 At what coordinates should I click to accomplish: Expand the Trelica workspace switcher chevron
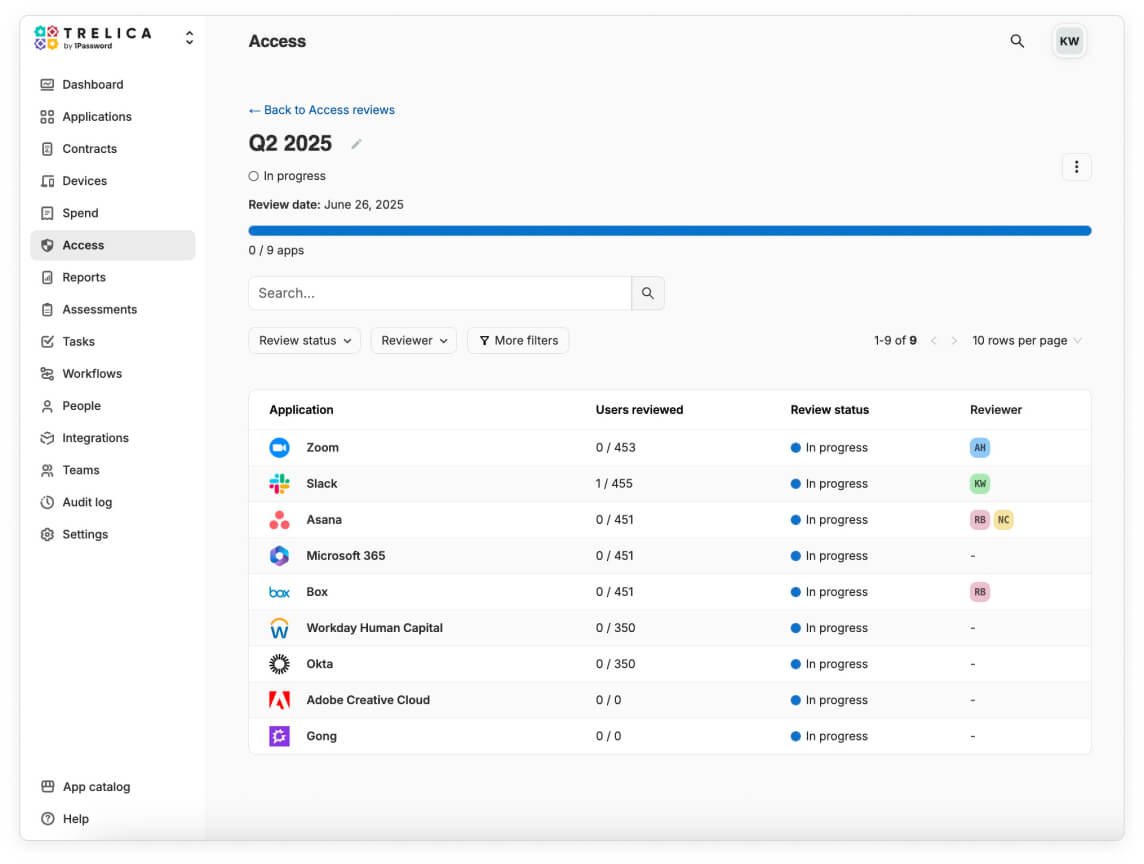pos(189,37)
